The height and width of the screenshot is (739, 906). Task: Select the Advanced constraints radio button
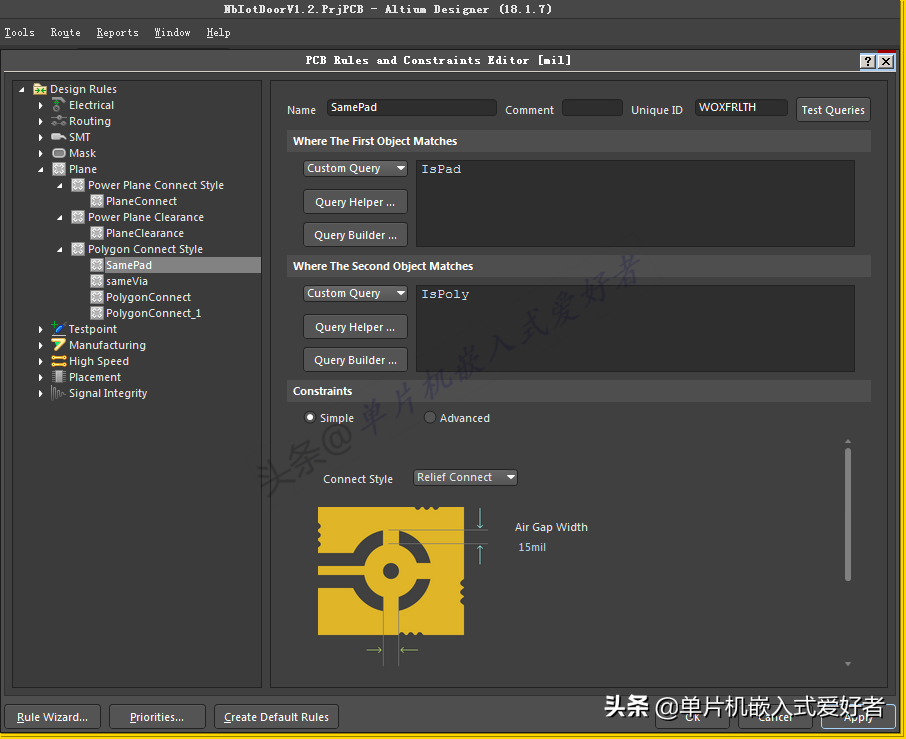(430, 418)
